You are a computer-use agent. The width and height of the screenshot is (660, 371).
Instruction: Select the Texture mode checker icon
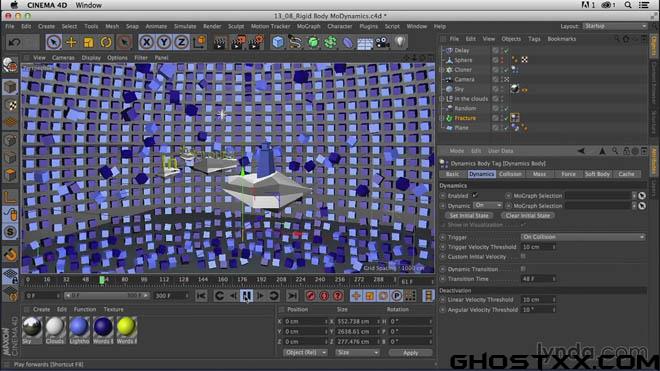11,105
